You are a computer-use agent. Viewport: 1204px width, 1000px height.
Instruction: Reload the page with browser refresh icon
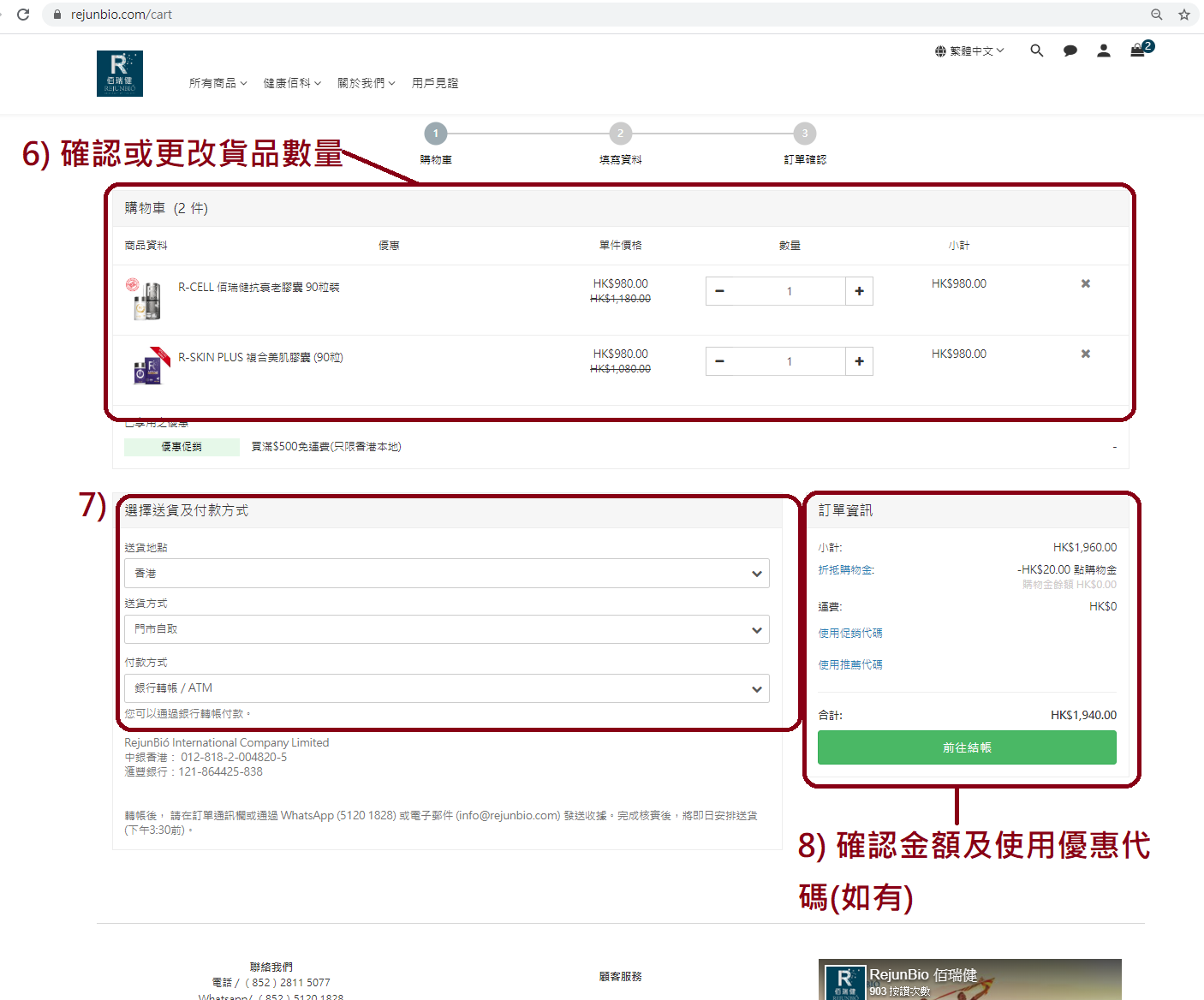23,15
